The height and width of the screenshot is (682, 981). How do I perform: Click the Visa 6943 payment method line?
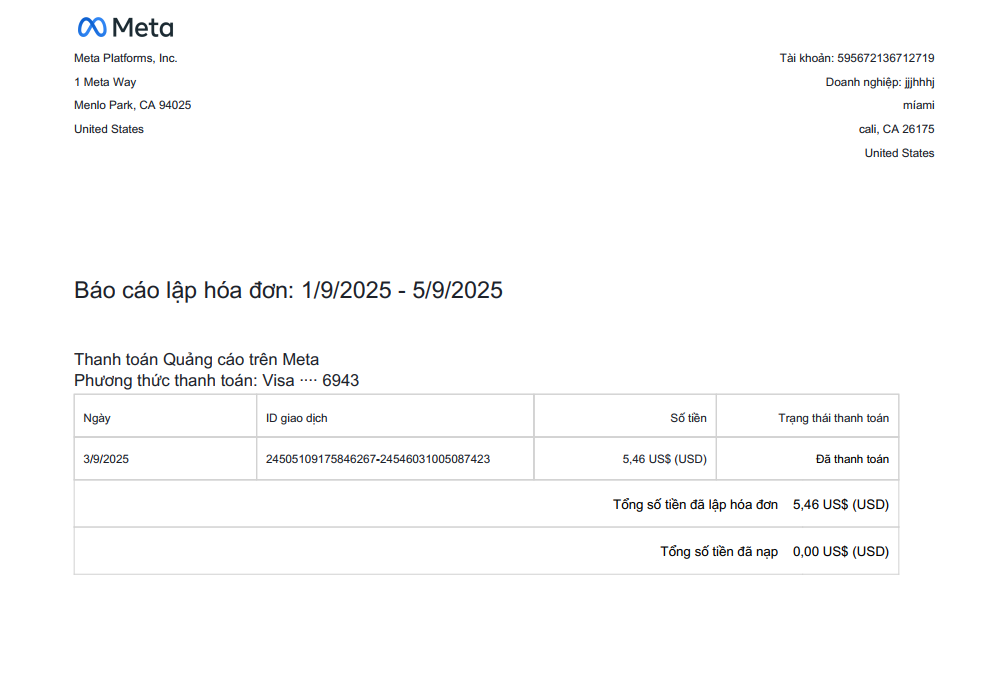click(216, 380)
